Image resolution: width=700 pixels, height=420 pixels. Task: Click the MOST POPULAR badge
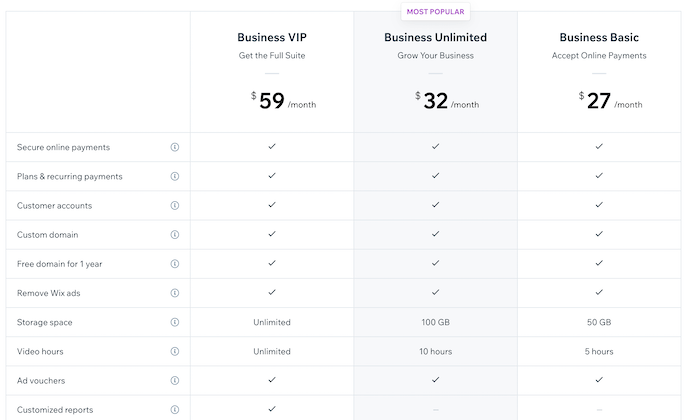[435, 12]
